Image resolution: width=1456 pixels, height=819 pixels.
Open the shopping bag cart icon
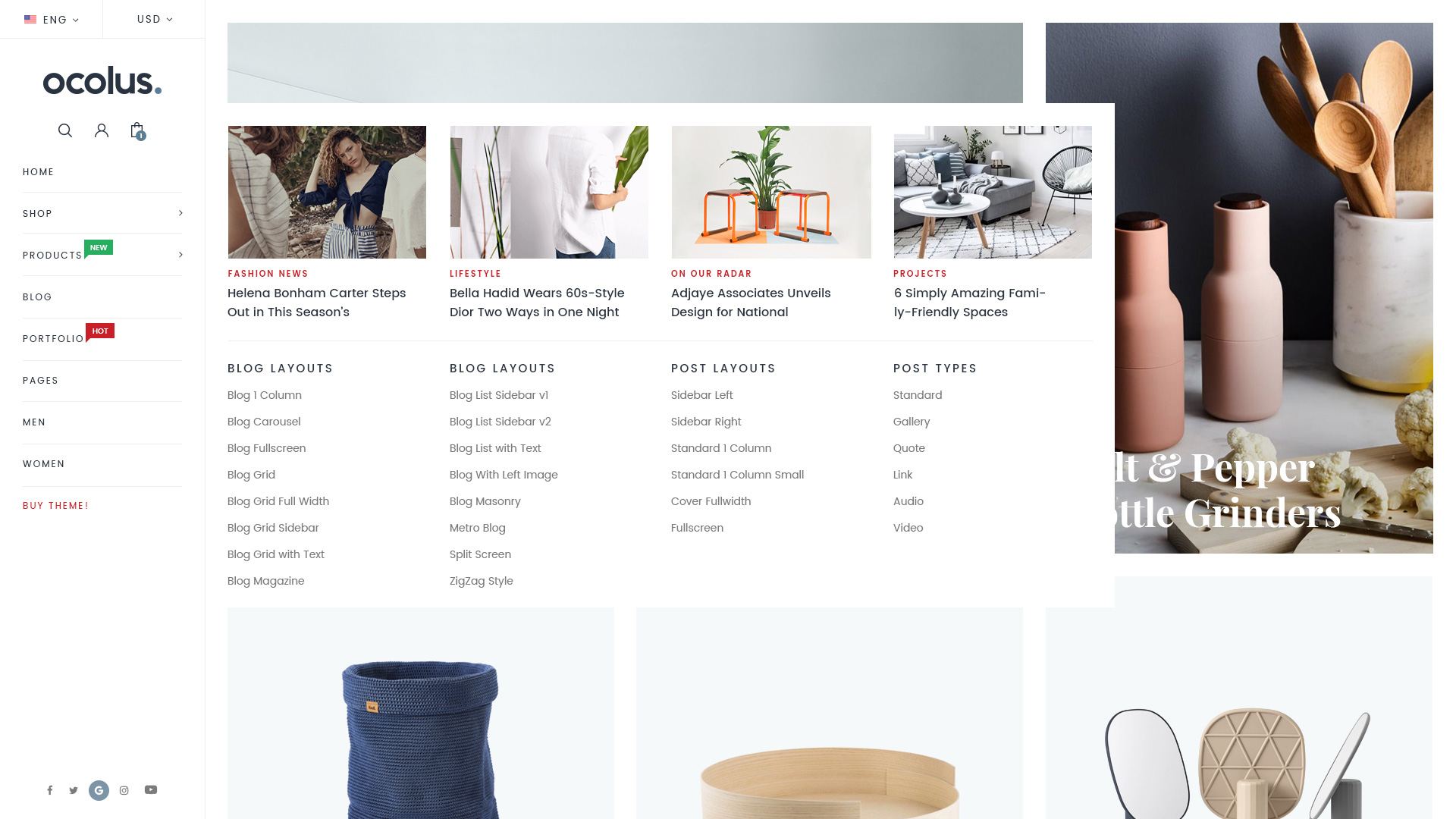[137, 130]
